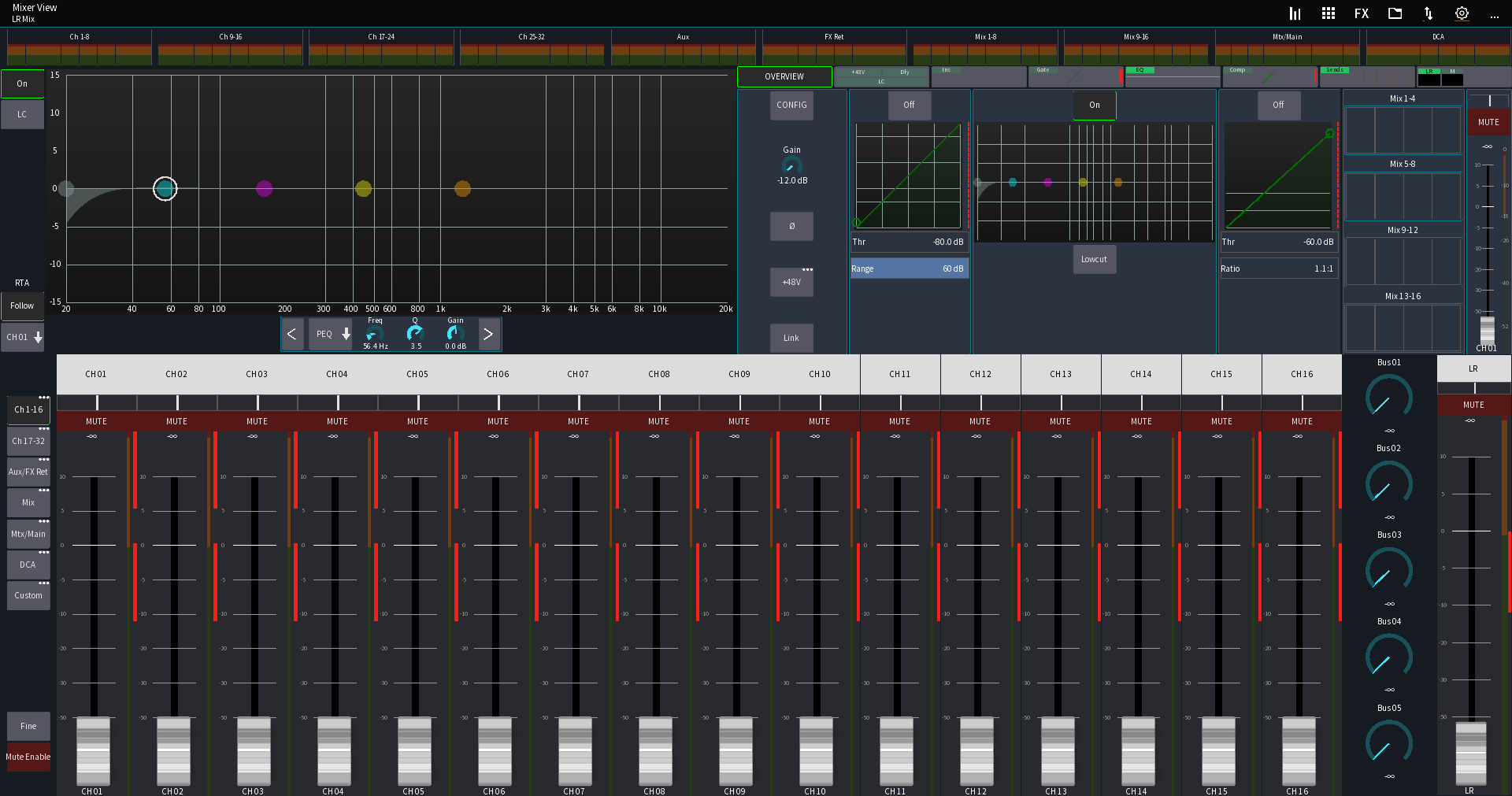The image size is (1512, 796).
Task: Toggle the EQ On switch
Action: click(1094, 105)
